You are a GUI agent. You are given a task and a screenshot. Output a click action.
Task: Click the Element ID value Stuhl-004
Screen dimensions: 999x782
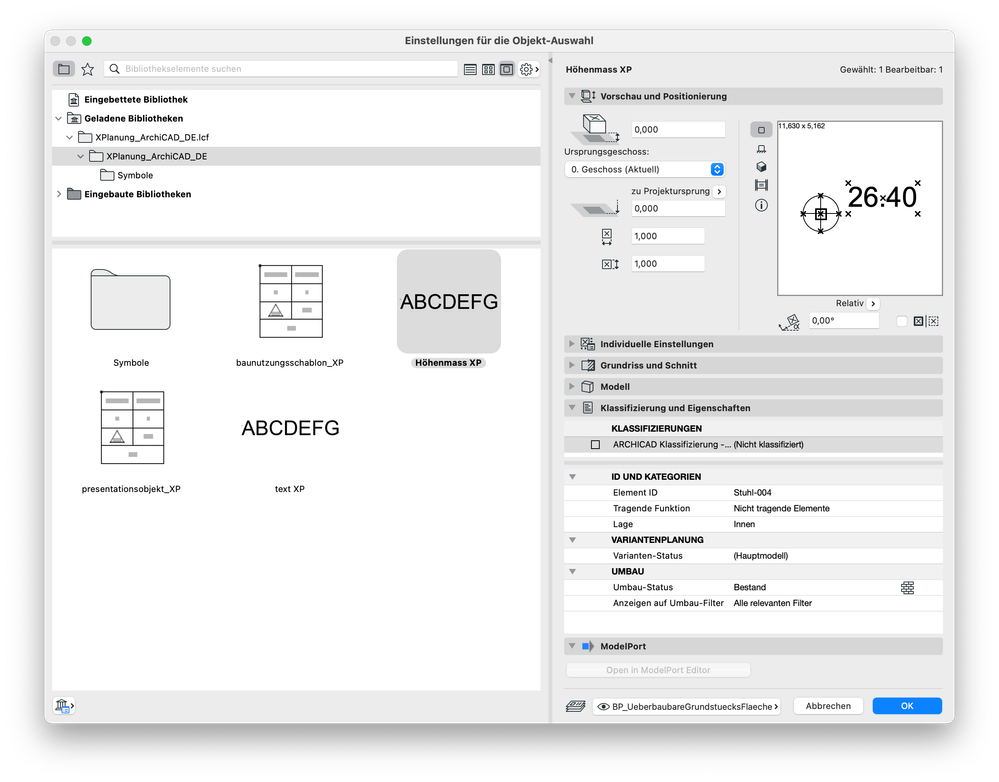point(752,493)
